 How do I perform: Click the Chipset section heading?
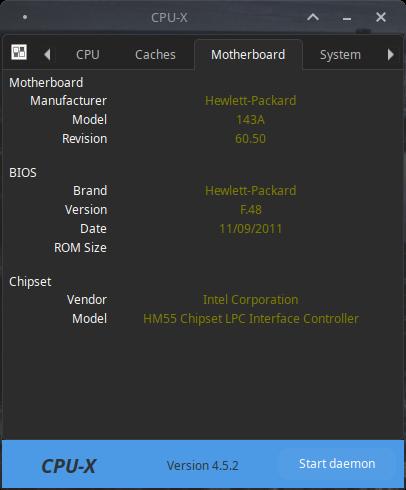coord(30,282)
